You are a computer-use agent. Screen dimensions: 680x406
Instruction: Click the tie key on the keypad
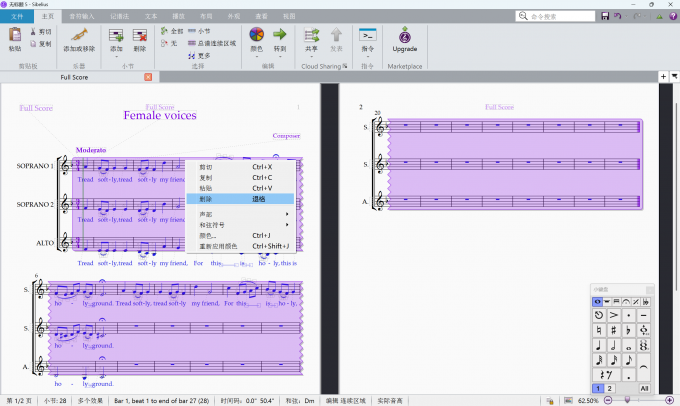tap(644, 367)
